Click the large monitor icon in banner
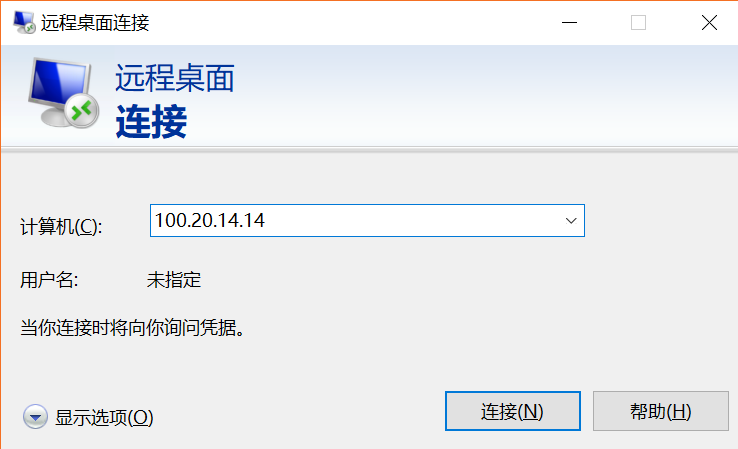This screenshot has height=449, width=738. tap(63, 92)
